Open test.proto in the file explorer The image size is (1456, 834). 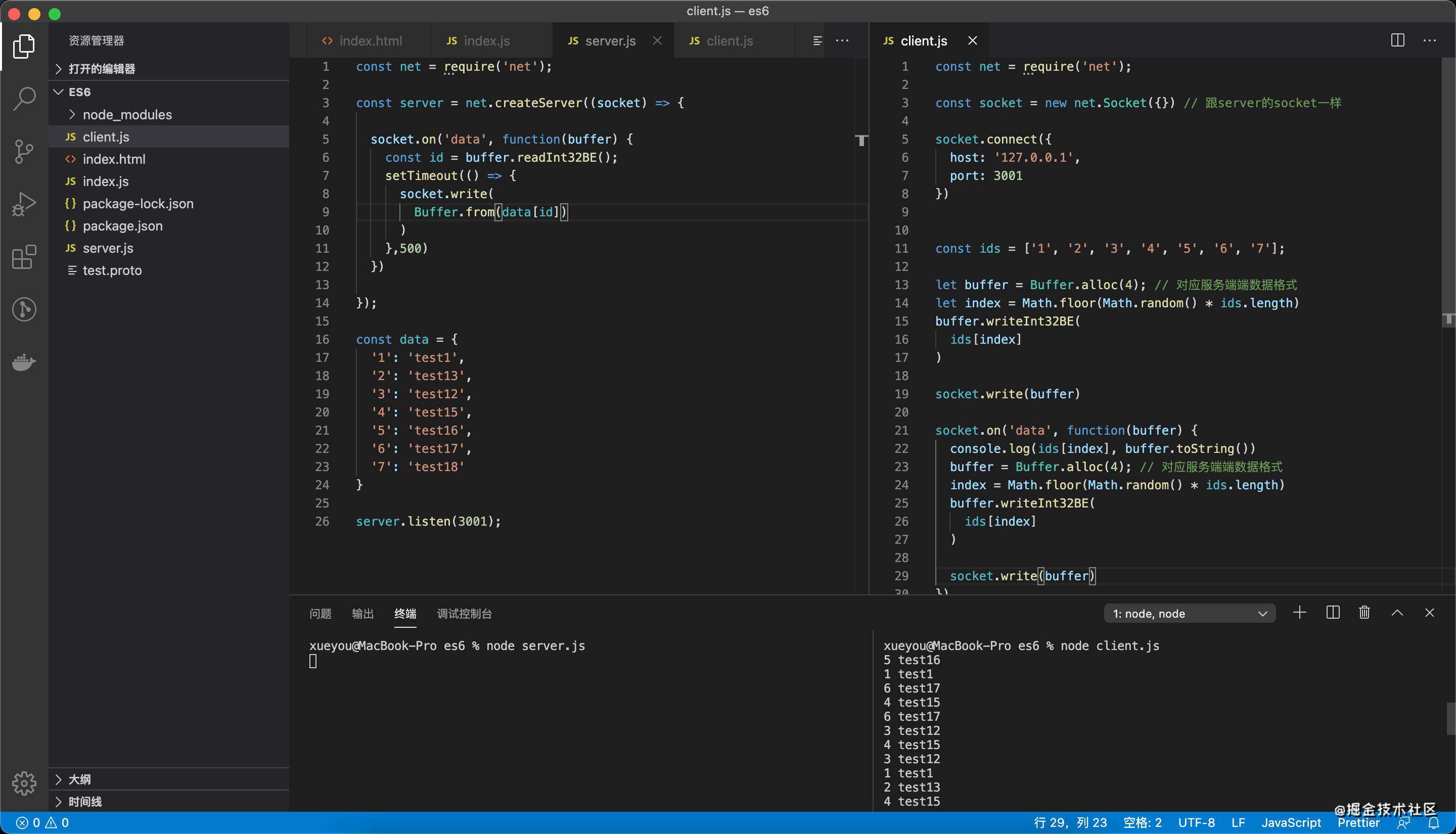coord(169,270)
